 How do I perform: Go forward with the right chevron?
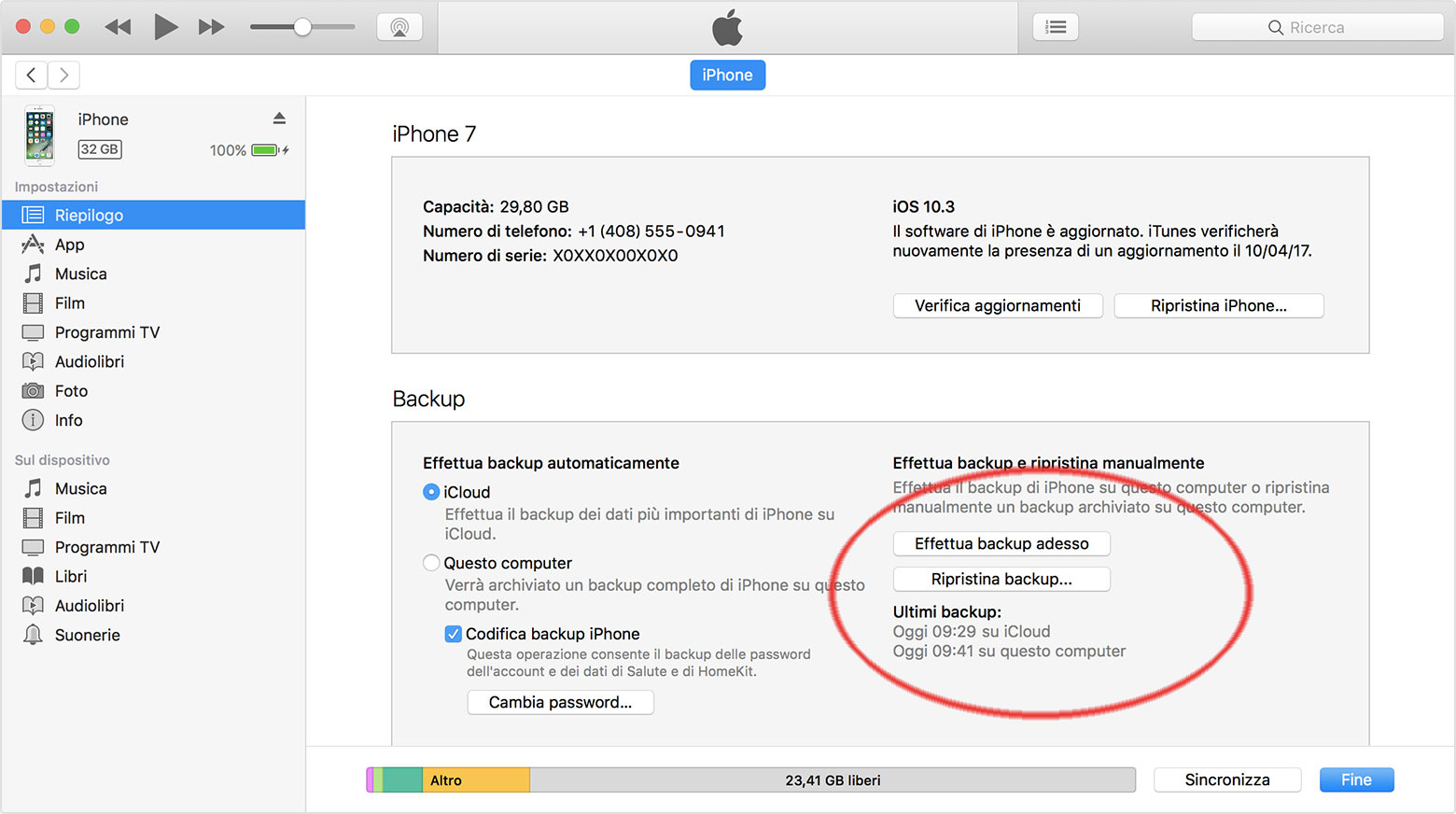(63, 75)
